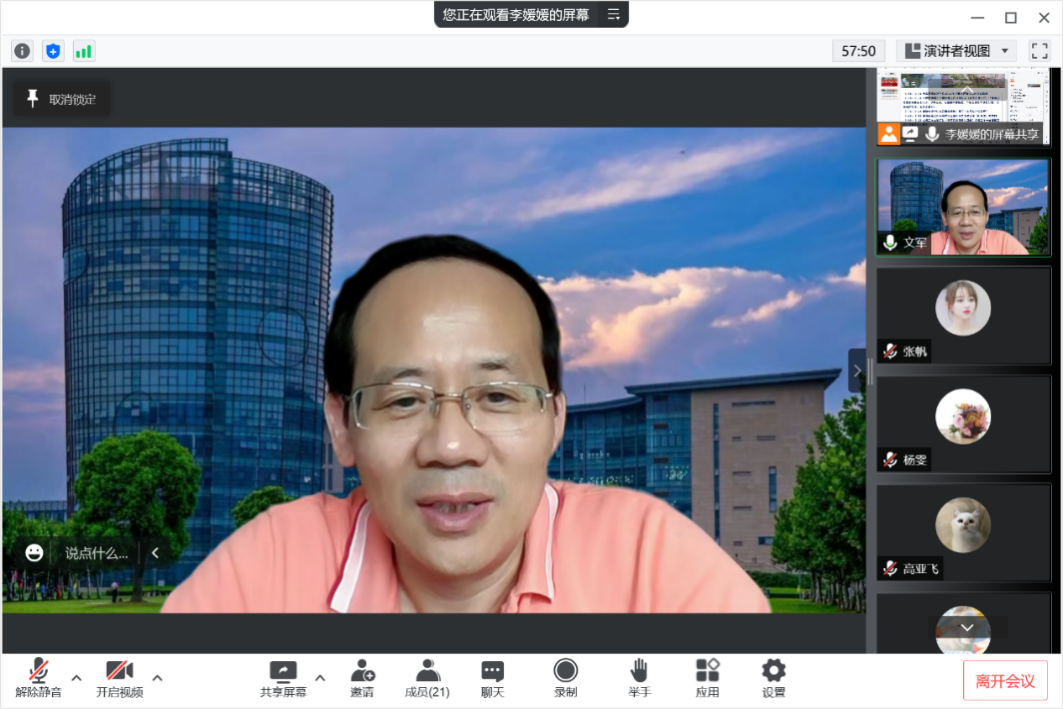The width and height of the screenshot is (1063, 709).
Task: Expand audio options arrow beside 解除静音
Action: pos(77,677)
